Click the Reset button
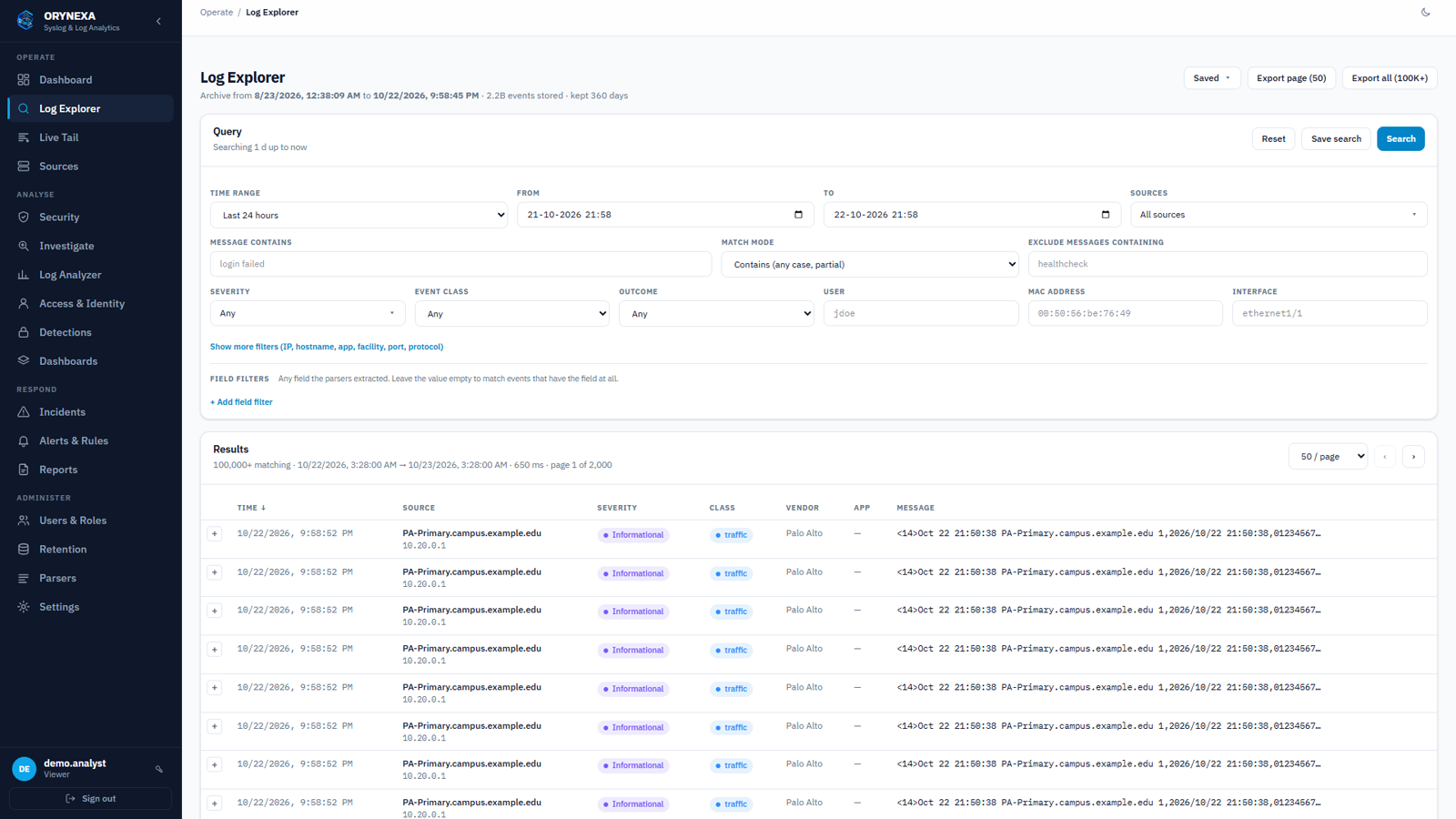This screenshot has width=1456, height=819. click(1273, 139)
